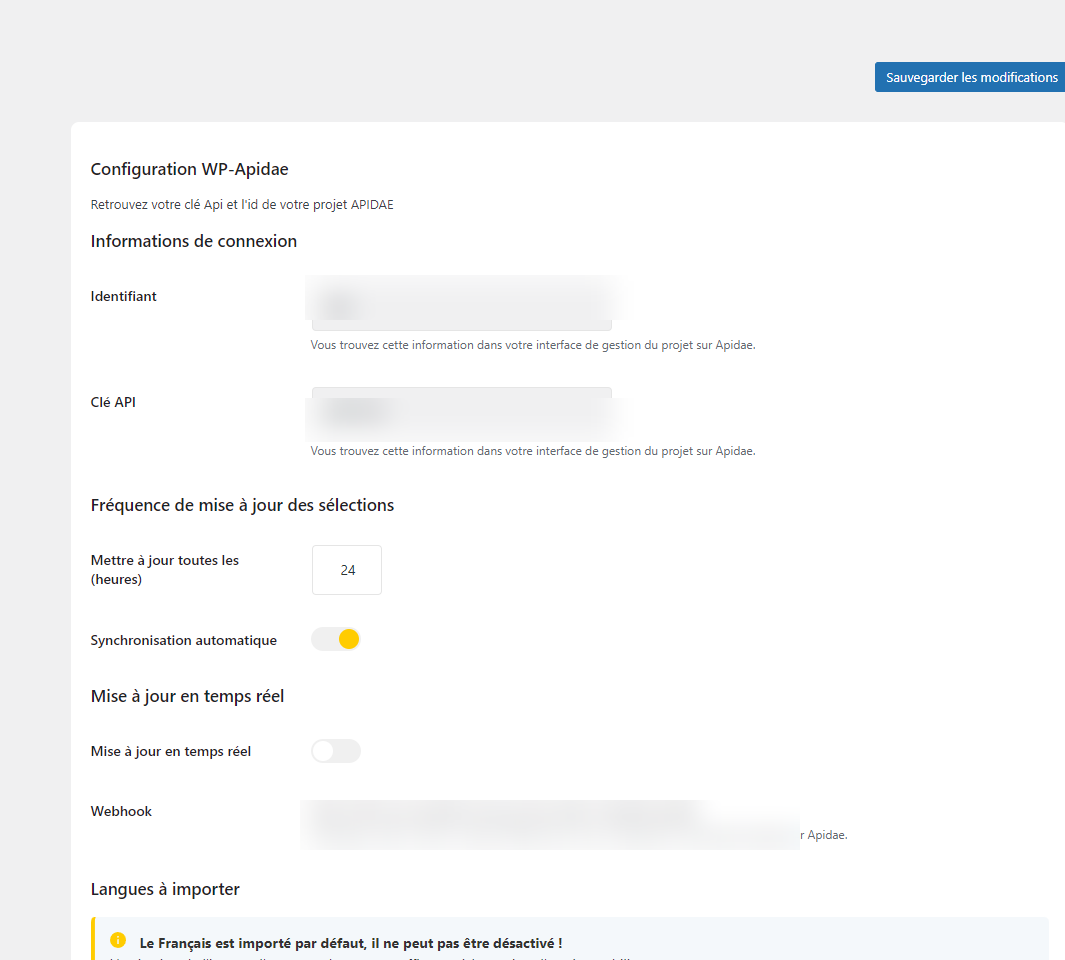Focus the Identifiant input field
This screenshot has width=1065, height=960.
[x=461, y=304]
